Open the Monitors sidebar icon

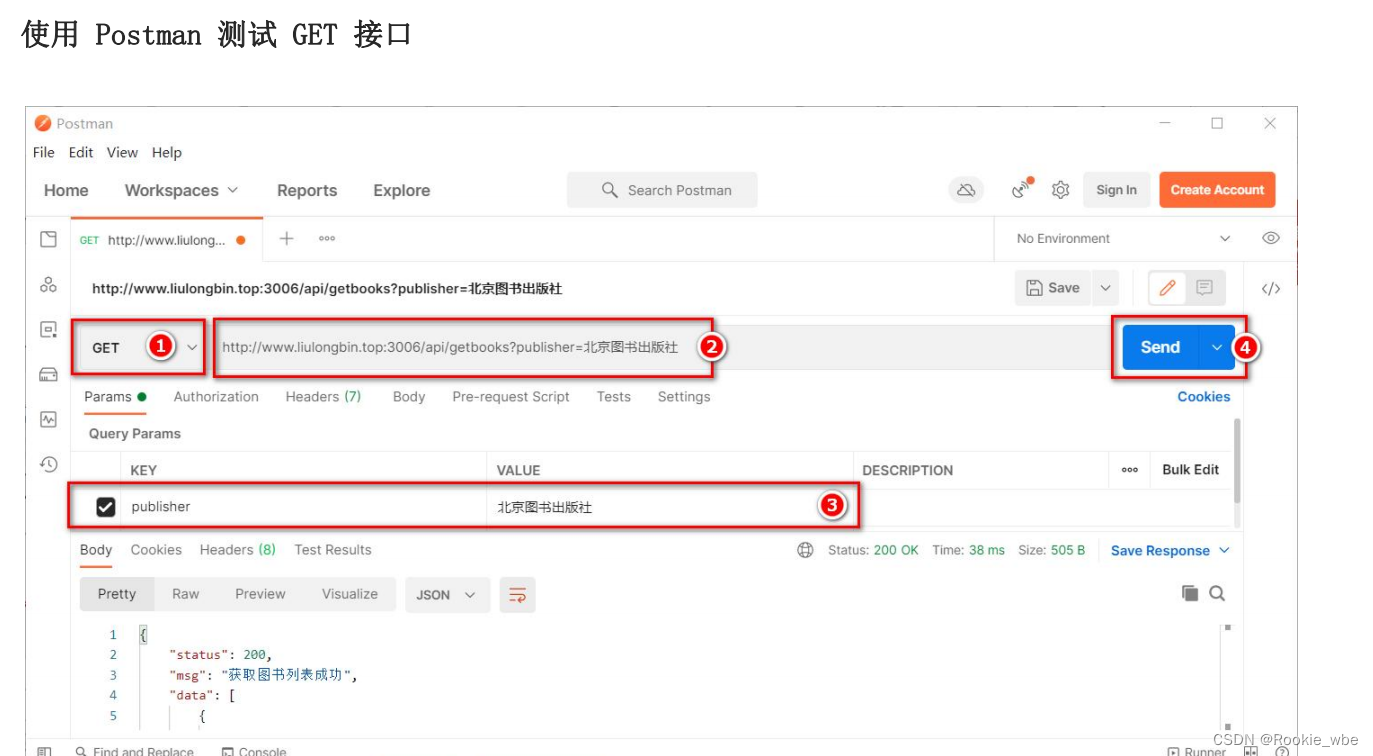[48, 420]
